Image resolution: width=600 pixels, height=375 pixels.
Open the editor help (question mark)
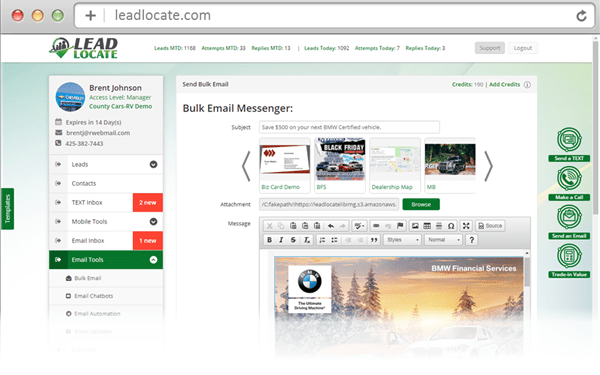point(471,240)
